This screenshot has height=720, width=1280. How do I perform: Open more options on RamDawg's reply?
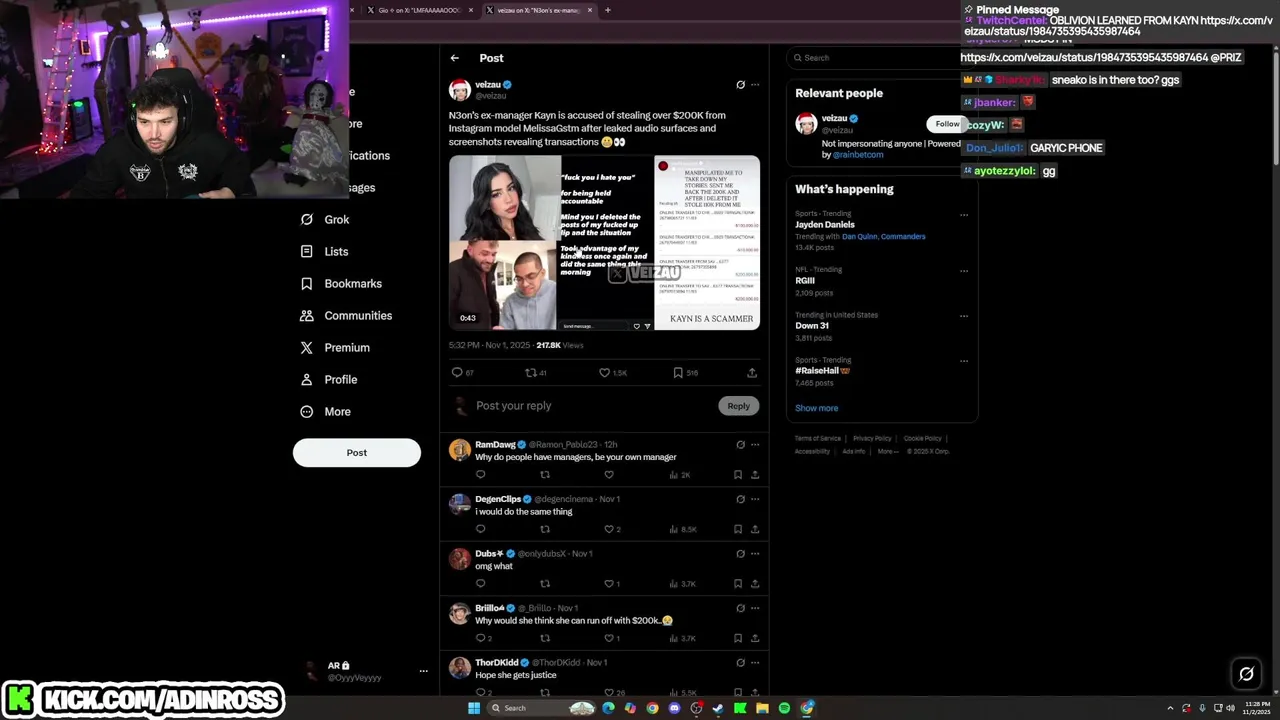pyautogui.click(x=755, y=445)
